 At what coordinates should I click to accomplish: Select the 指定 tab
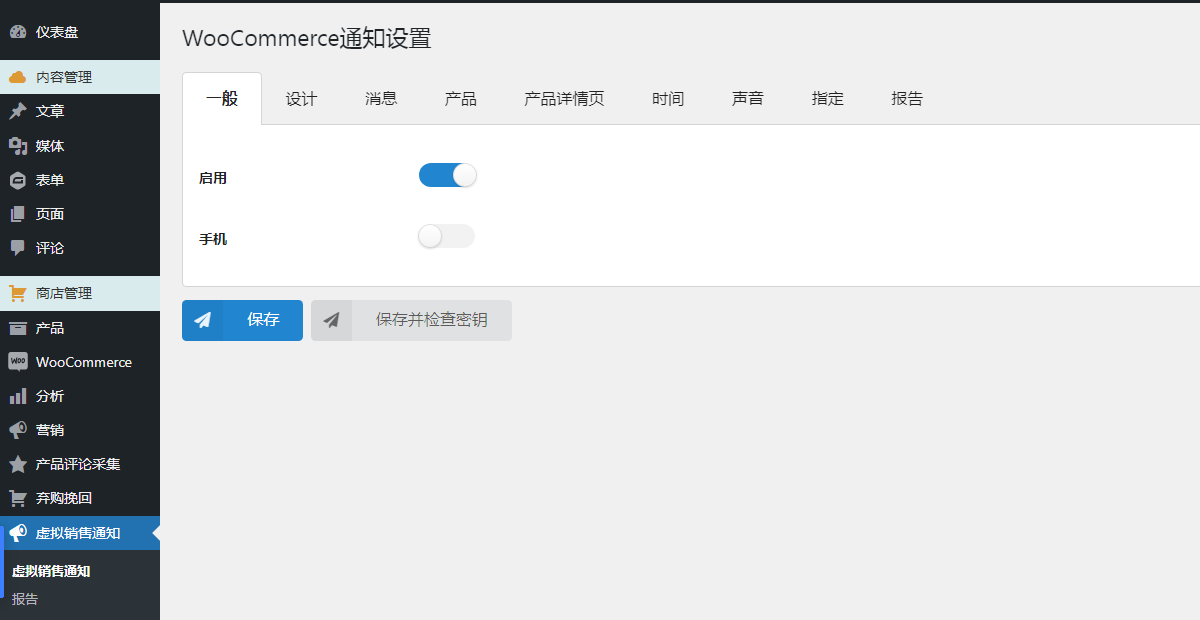click(x=828, y=98)
